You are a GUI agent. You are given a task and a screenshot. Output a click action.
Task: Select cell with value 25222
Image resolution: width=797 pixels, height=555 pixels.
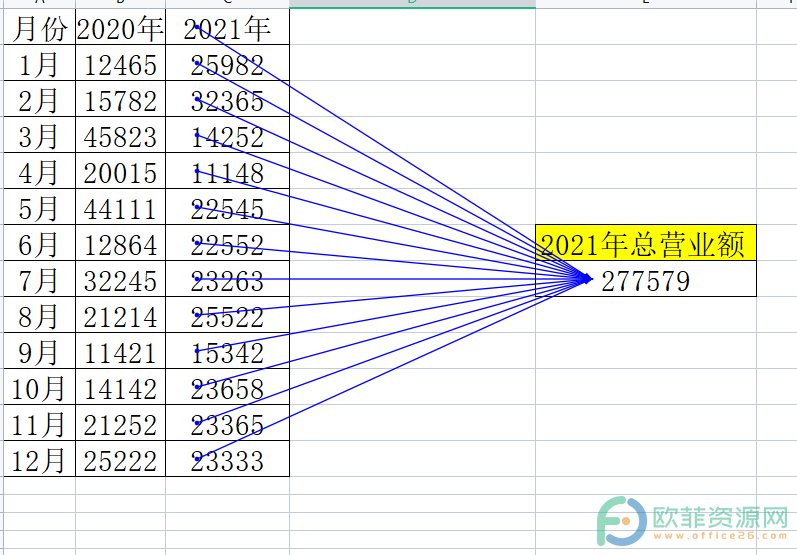point(120,459)
